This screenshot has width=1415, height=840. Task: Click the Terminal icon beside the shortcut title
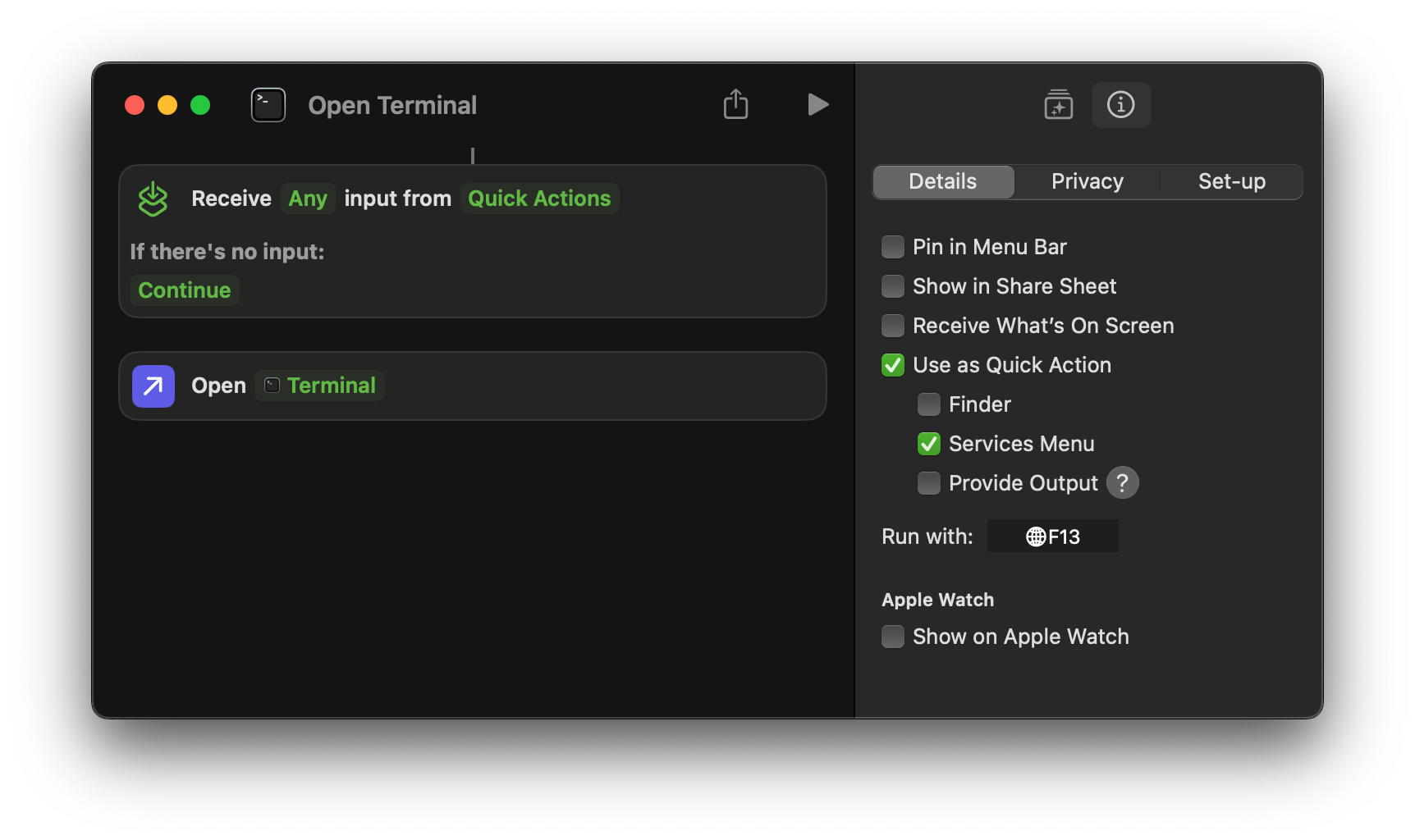tap(268, 104)
